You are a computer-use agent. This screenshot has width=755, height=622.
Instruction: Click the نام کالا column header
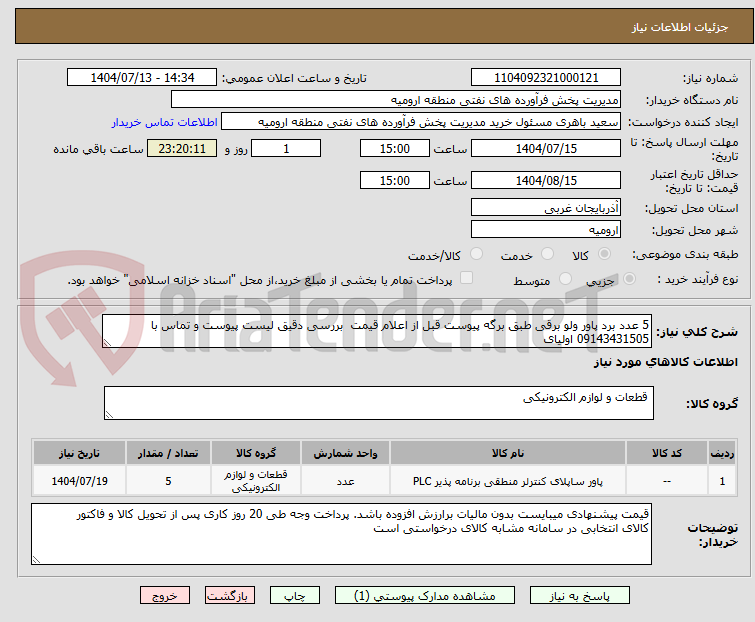coord(508,453)
